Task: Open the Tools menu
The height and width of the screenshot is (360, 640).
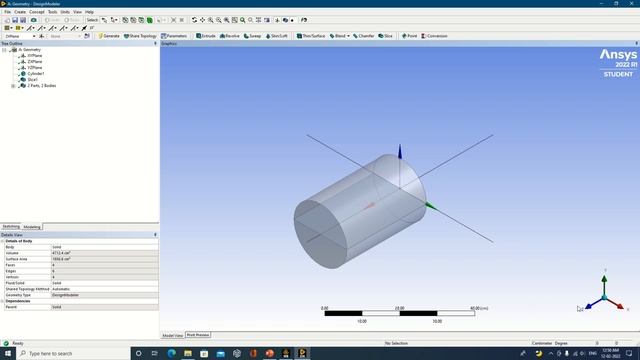Action: pyautogui.click(x=53, y=12)
